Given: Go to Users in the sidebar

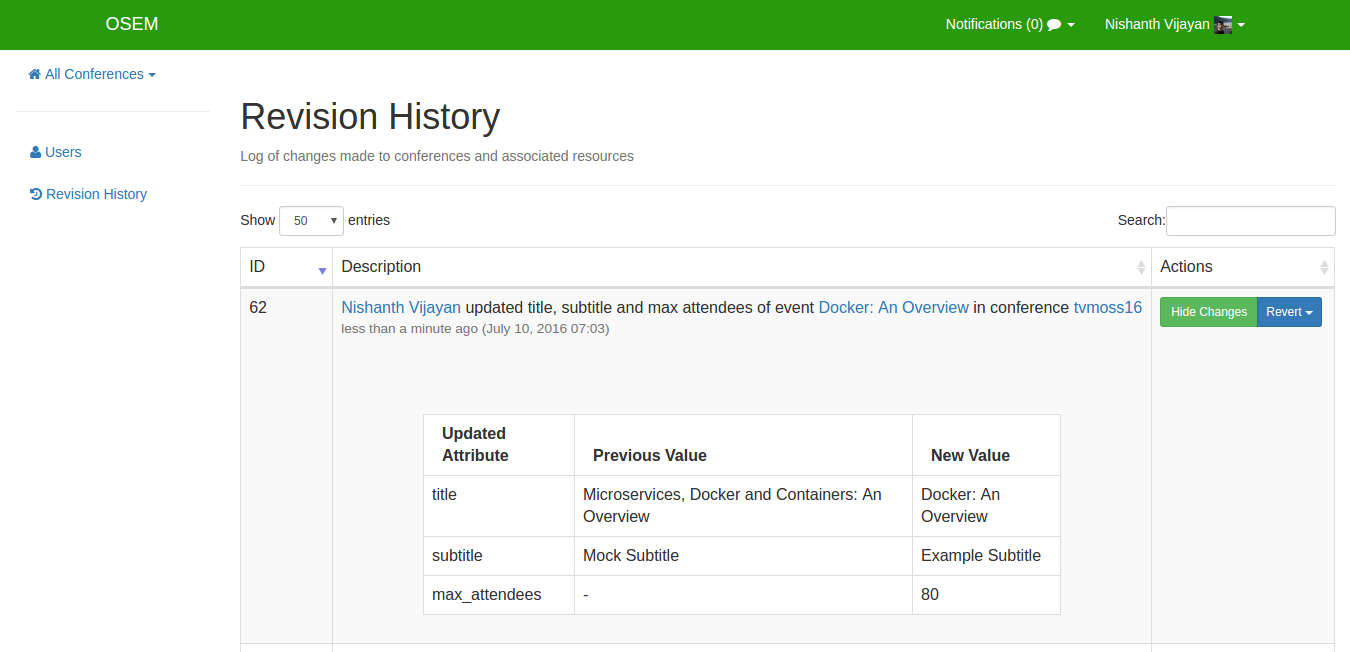Looking at the screenshot, I should 63,152.
